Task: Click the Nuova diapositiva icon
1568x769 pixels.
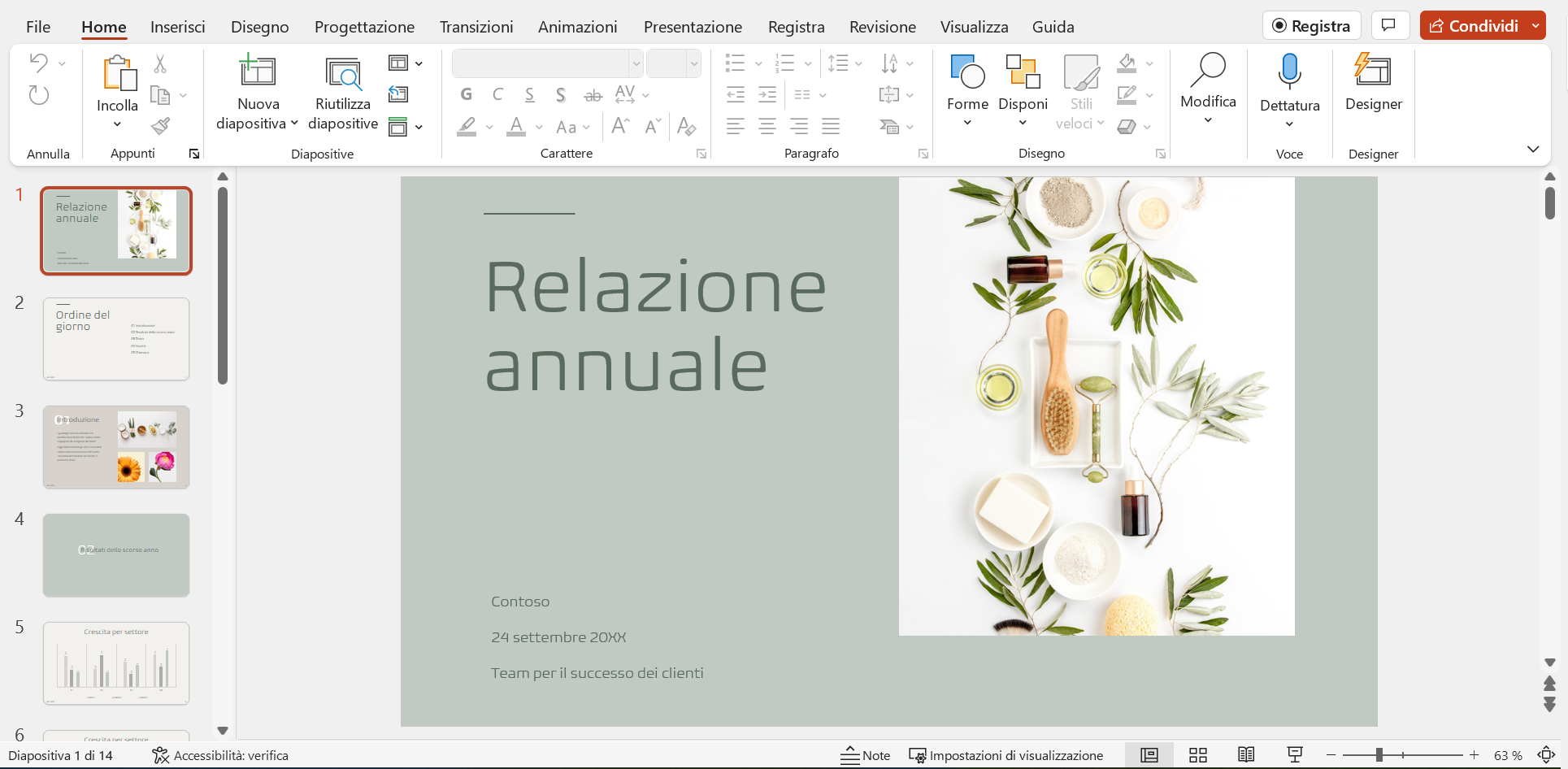Action: coord(258,71)
